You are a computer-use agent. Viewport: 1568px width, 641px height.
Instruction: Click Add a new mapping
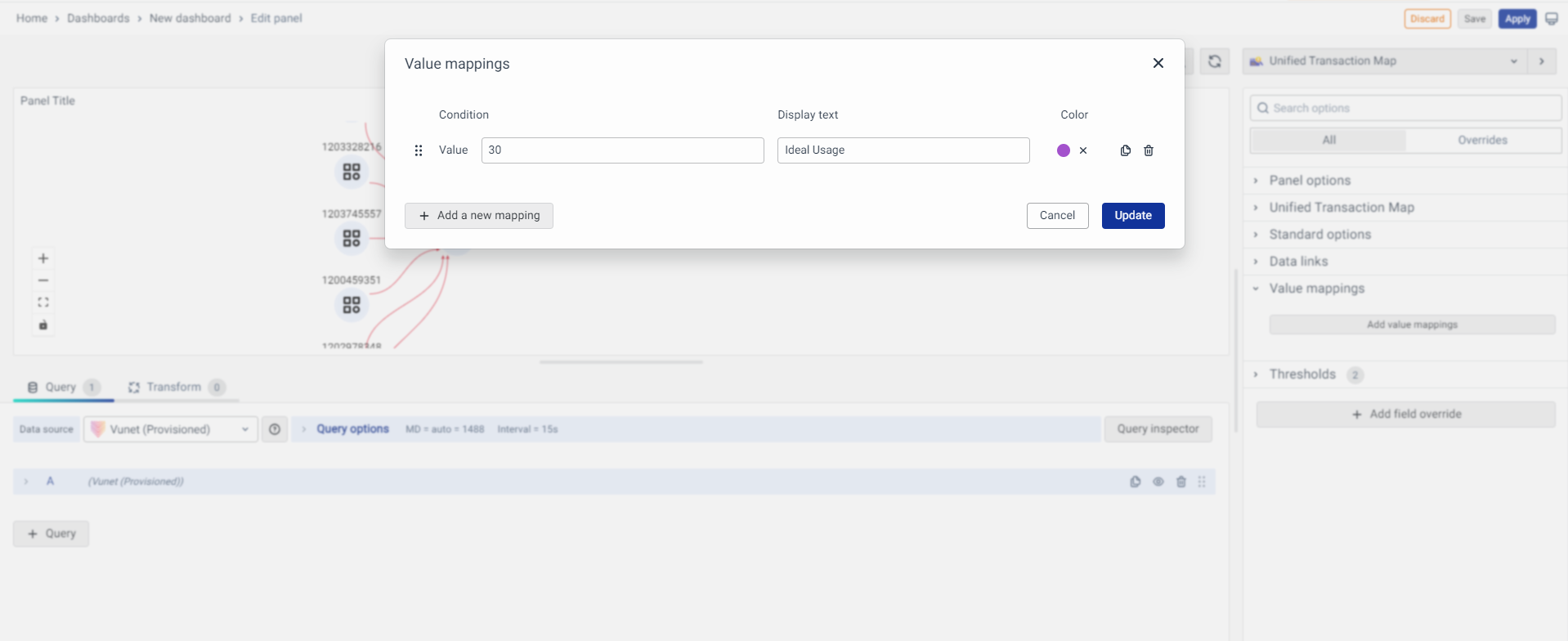coord(479,216)
